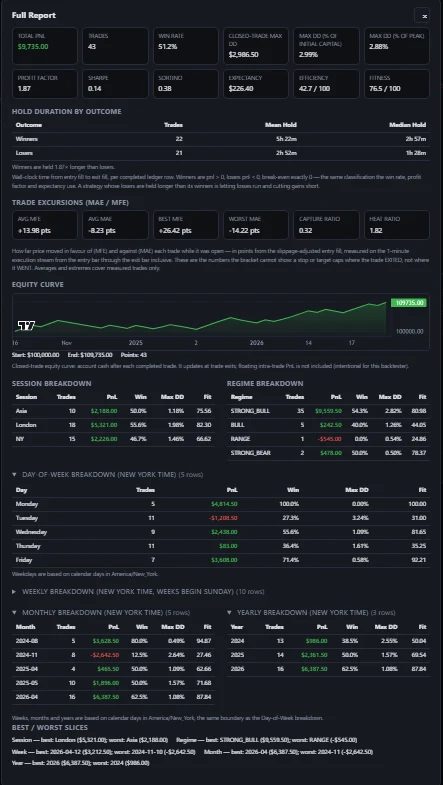The height and width of the screenshot is (785, 443).
Task: Select the Avg MFE card
Action: [x=45, y=225]
